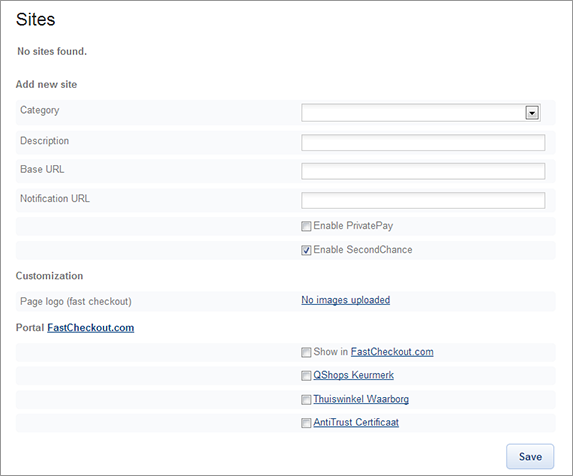Screen dimensions: 573x476
Task: Enable the PrivatePay checkbox
Action: click(x=306, y=226)
